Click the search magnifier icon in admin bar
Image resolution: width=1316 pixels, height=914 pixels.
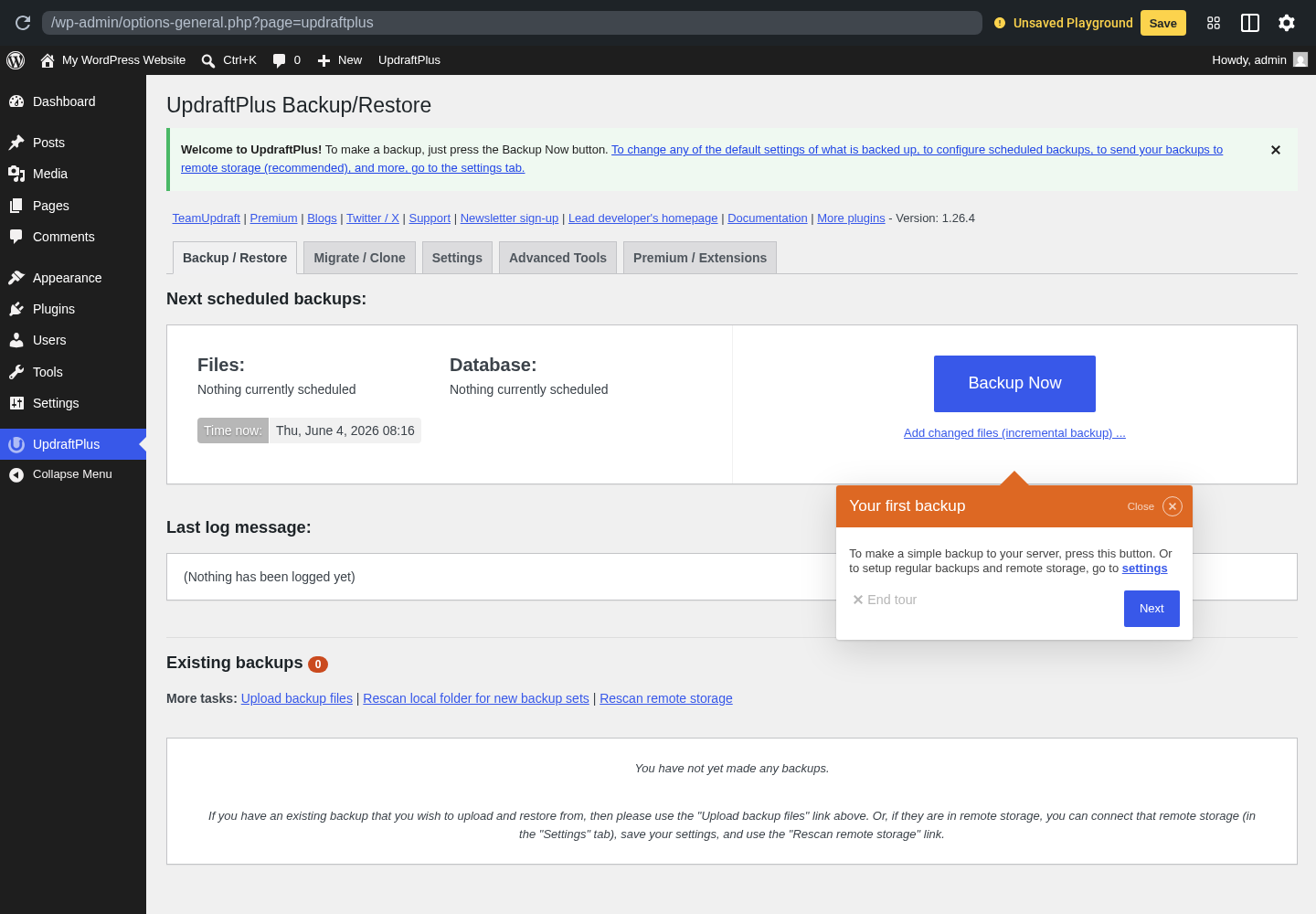pos(208,61)
